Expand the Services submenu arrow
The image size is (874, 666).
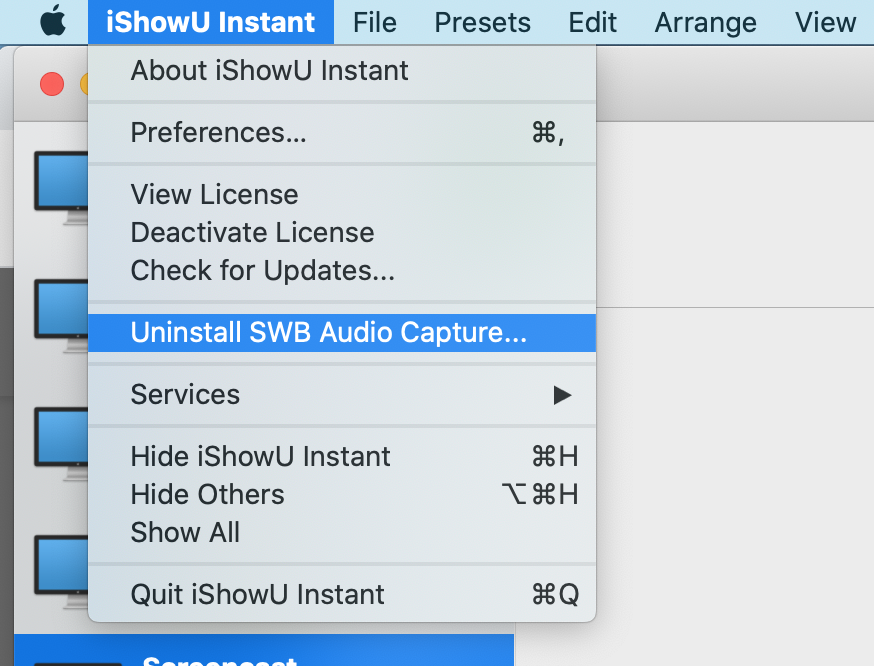point(562,395)
